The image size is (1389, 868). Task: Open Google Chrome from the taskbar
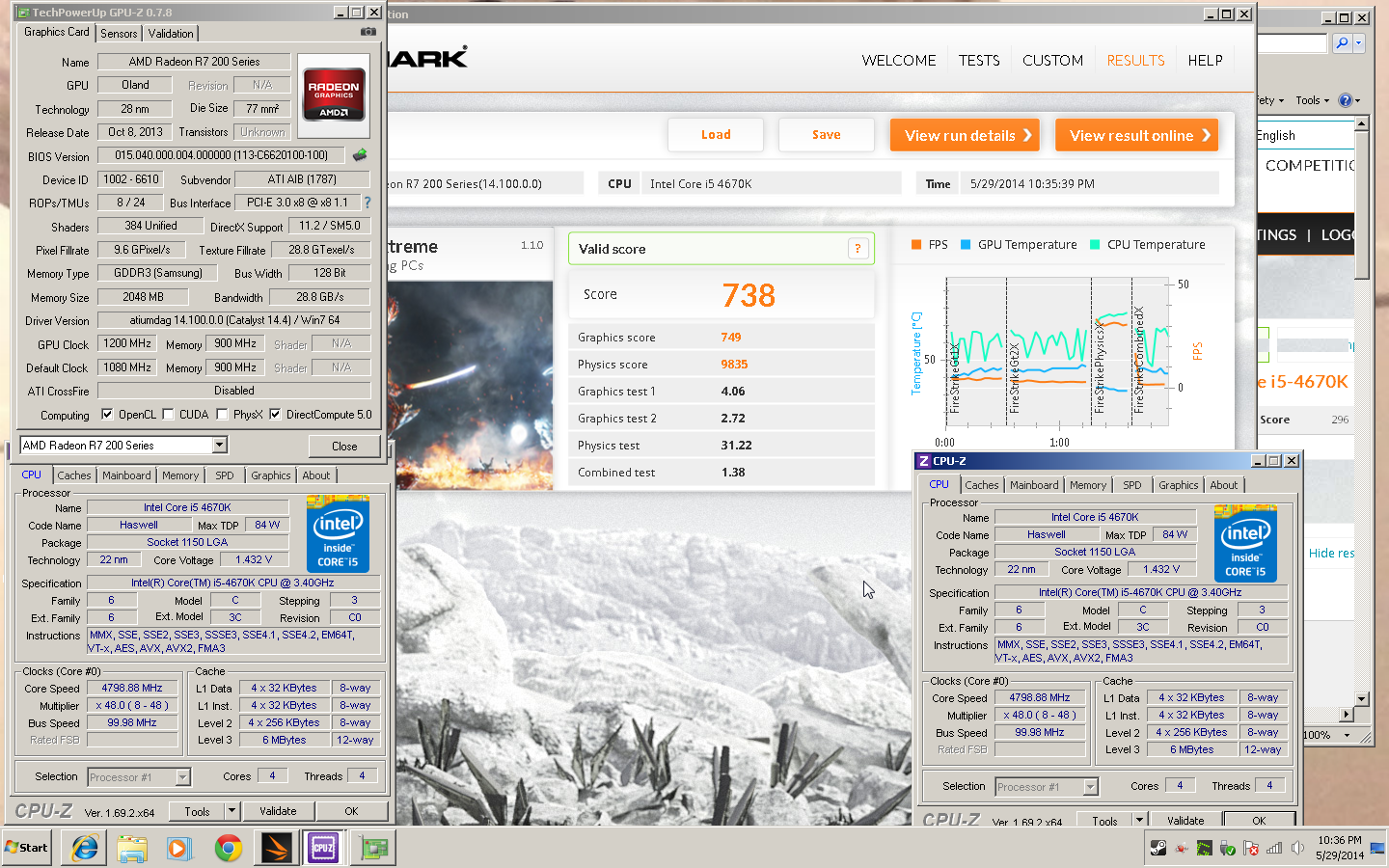[229, 848]
